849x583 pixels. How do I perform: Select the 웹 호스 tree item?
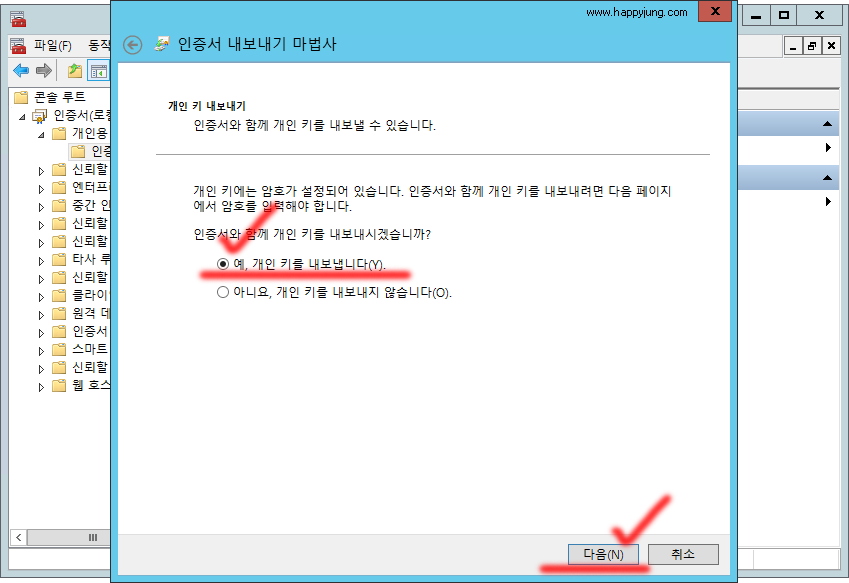[85, 385]
